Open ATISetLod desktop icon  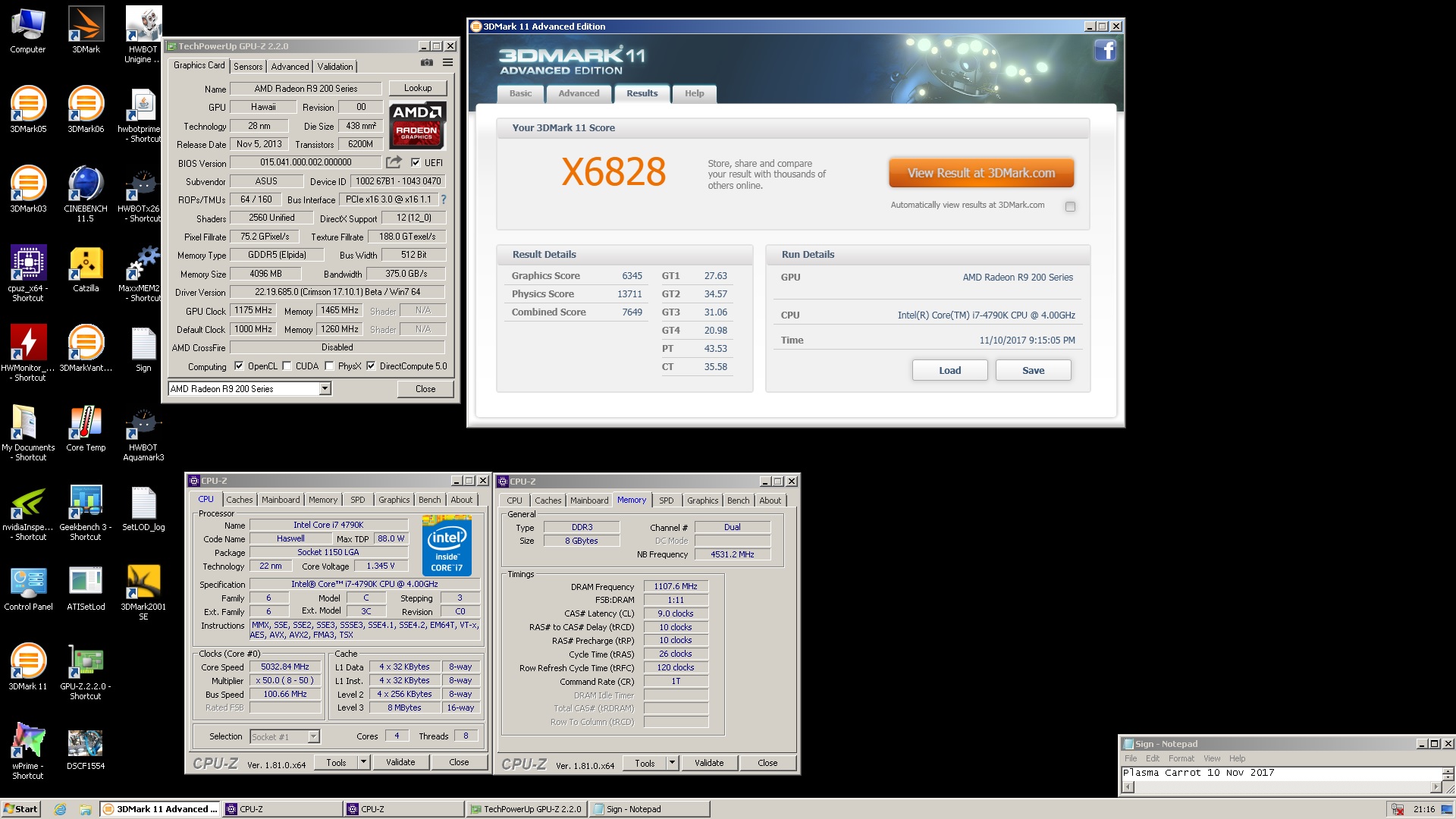click(86, 588)
